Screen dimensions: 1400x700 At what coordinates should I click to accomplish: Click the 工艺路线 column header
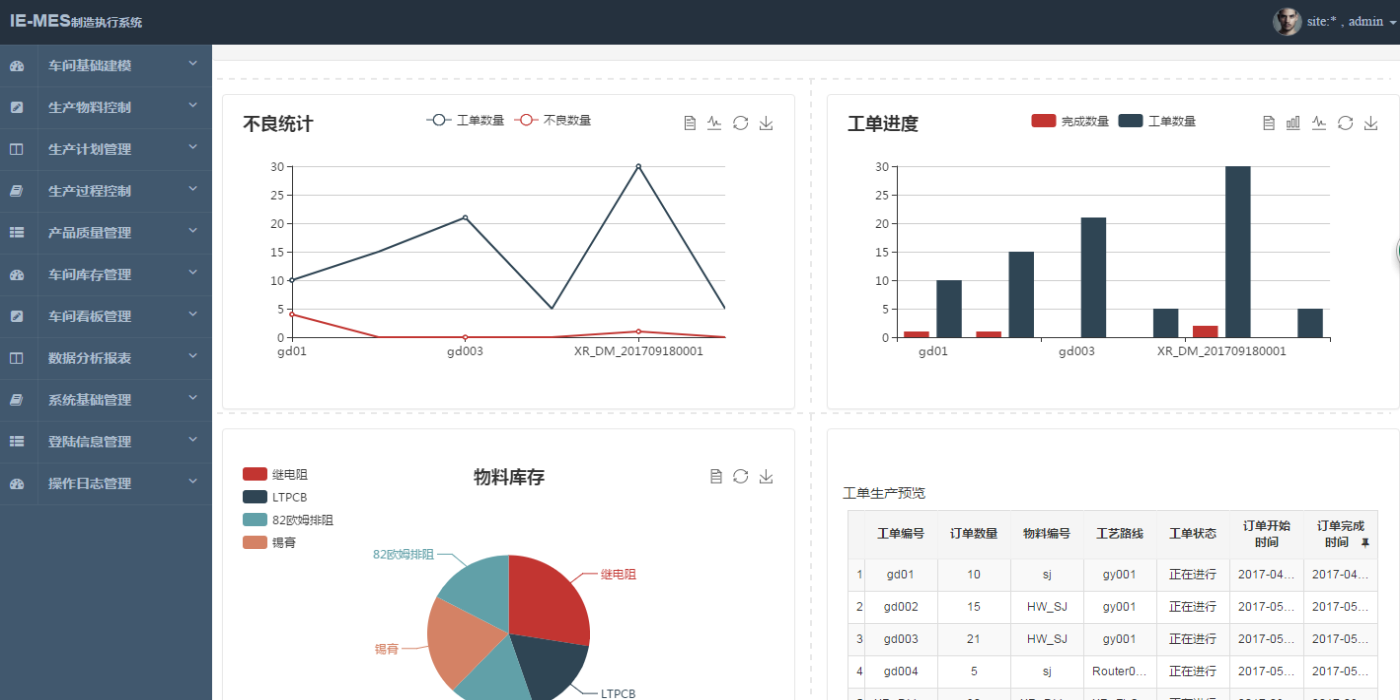click(1119, 534)
